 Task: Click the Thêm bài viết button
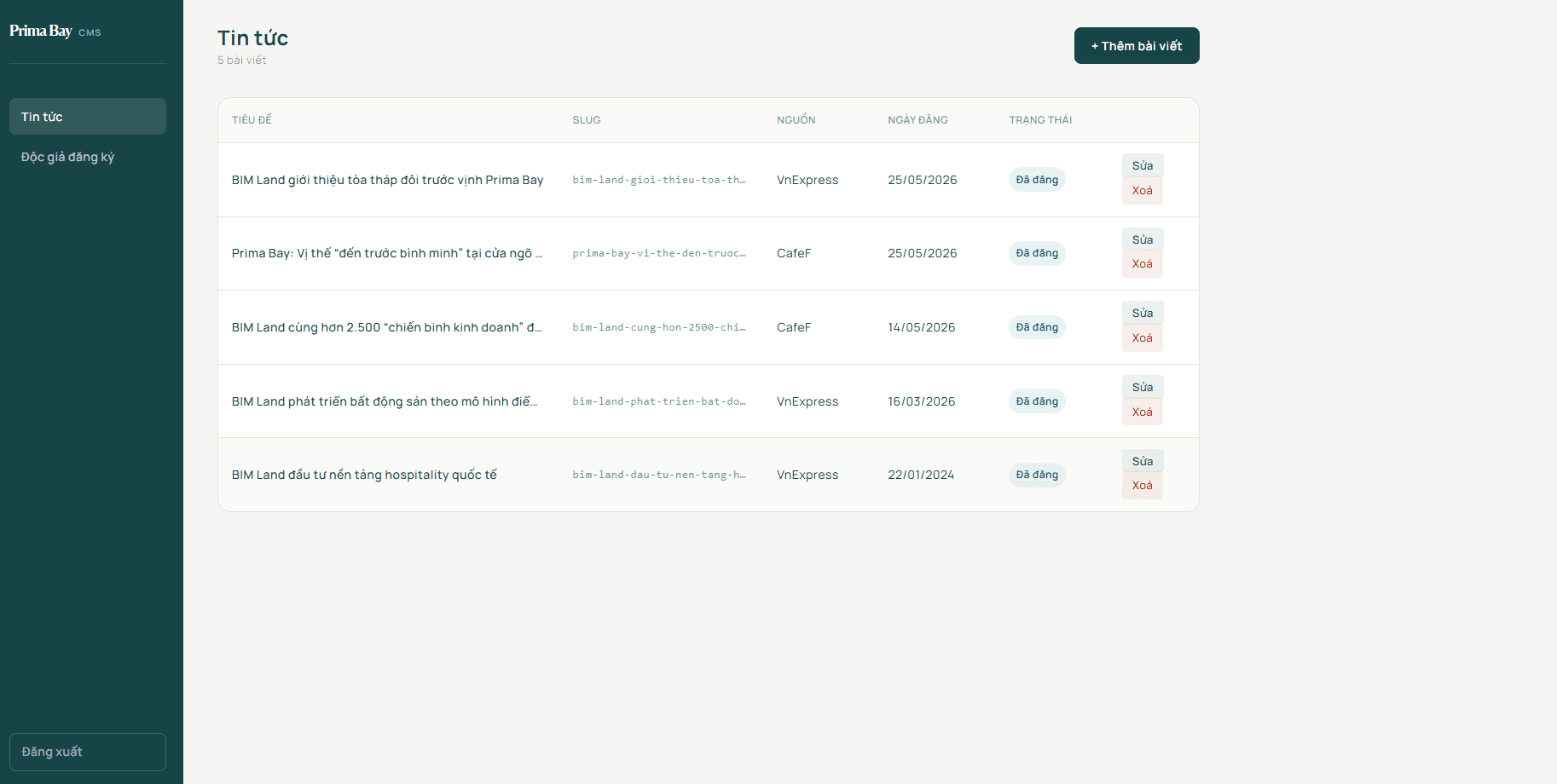click(1137, 46)
